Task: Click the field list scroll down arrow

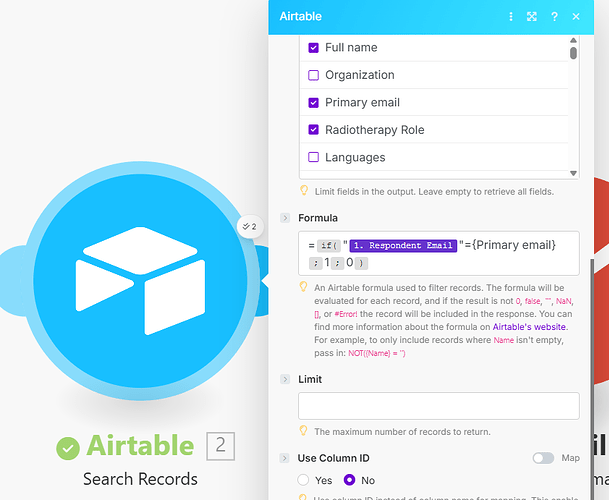Action: point(573,173)
